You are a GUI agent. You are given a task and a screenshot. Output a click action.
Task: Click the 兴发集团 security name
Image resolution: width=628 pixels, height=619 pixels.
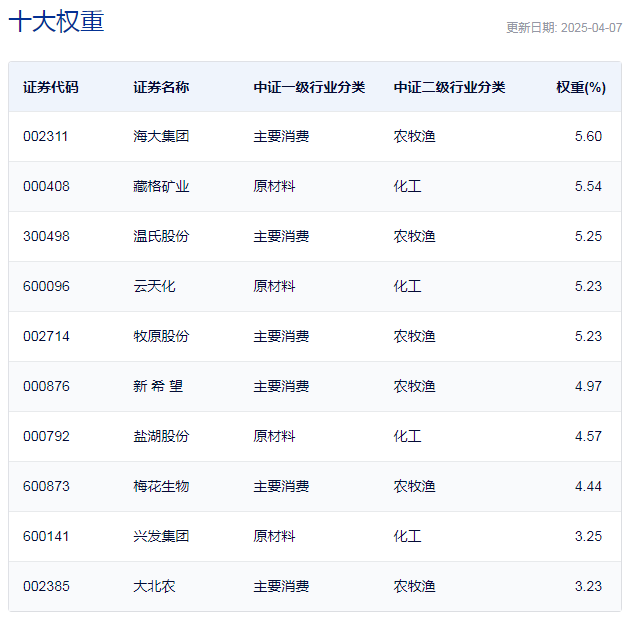(161, 536)
